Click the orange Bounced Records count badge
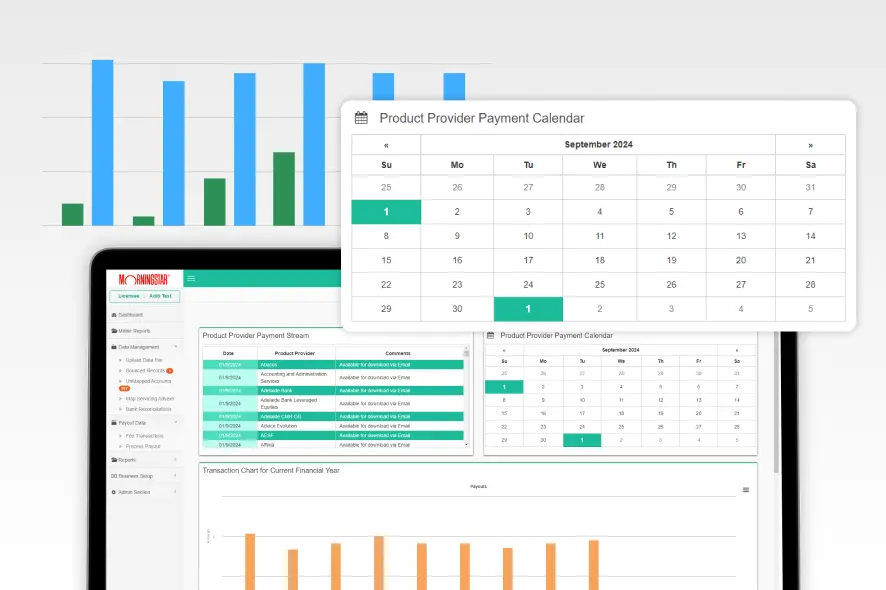 pyautogui.click(x=170, y=371)
